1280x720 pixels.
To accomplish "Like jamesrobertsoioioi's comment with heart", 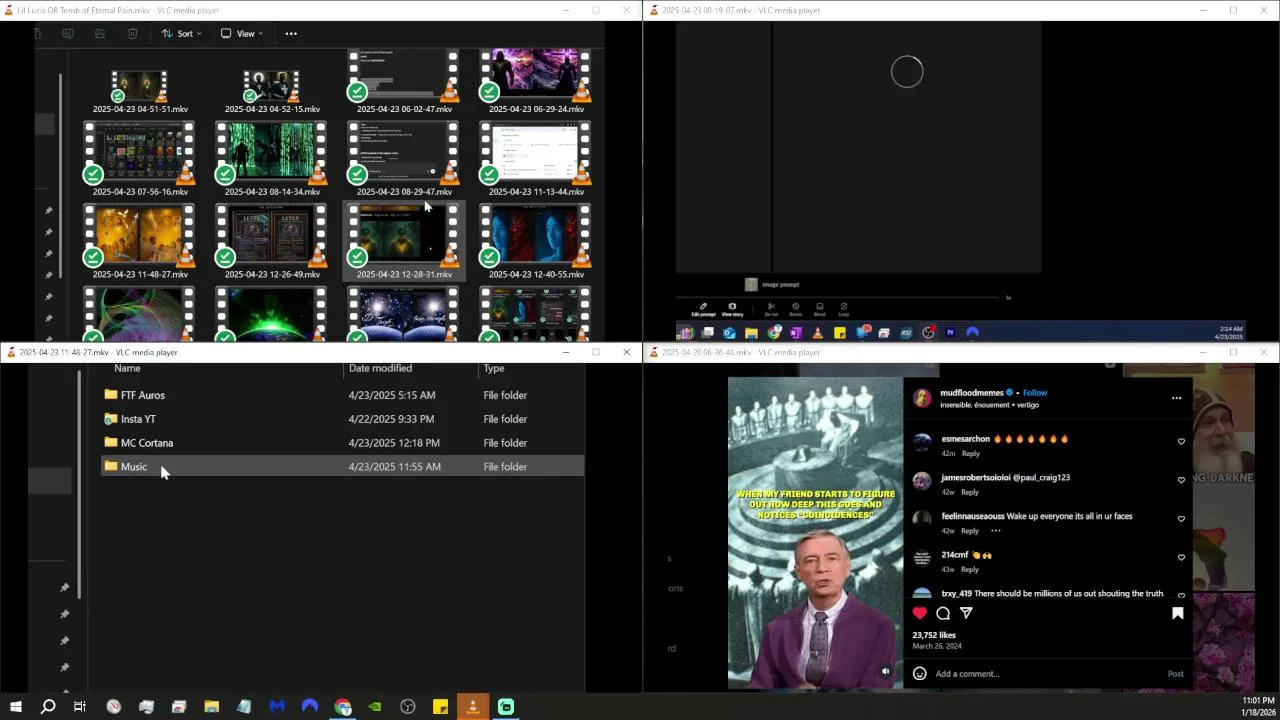I will tap(1181, 480).
